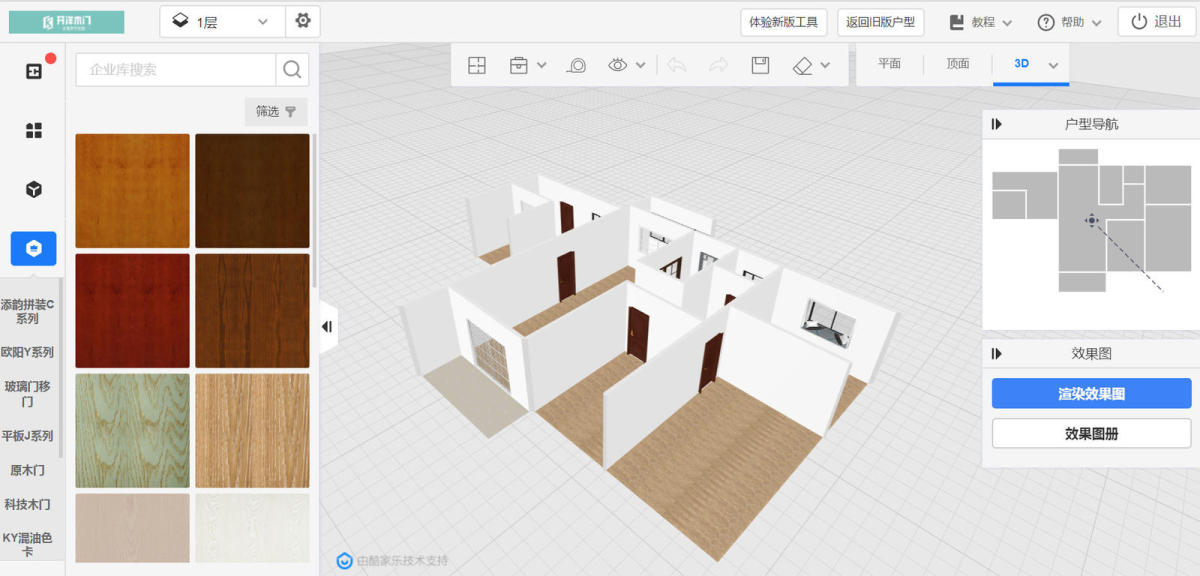Screen dimensions: 1200x576
Task: Expand the toolbox dropdown arrow
Action: [x=541, y=65]
